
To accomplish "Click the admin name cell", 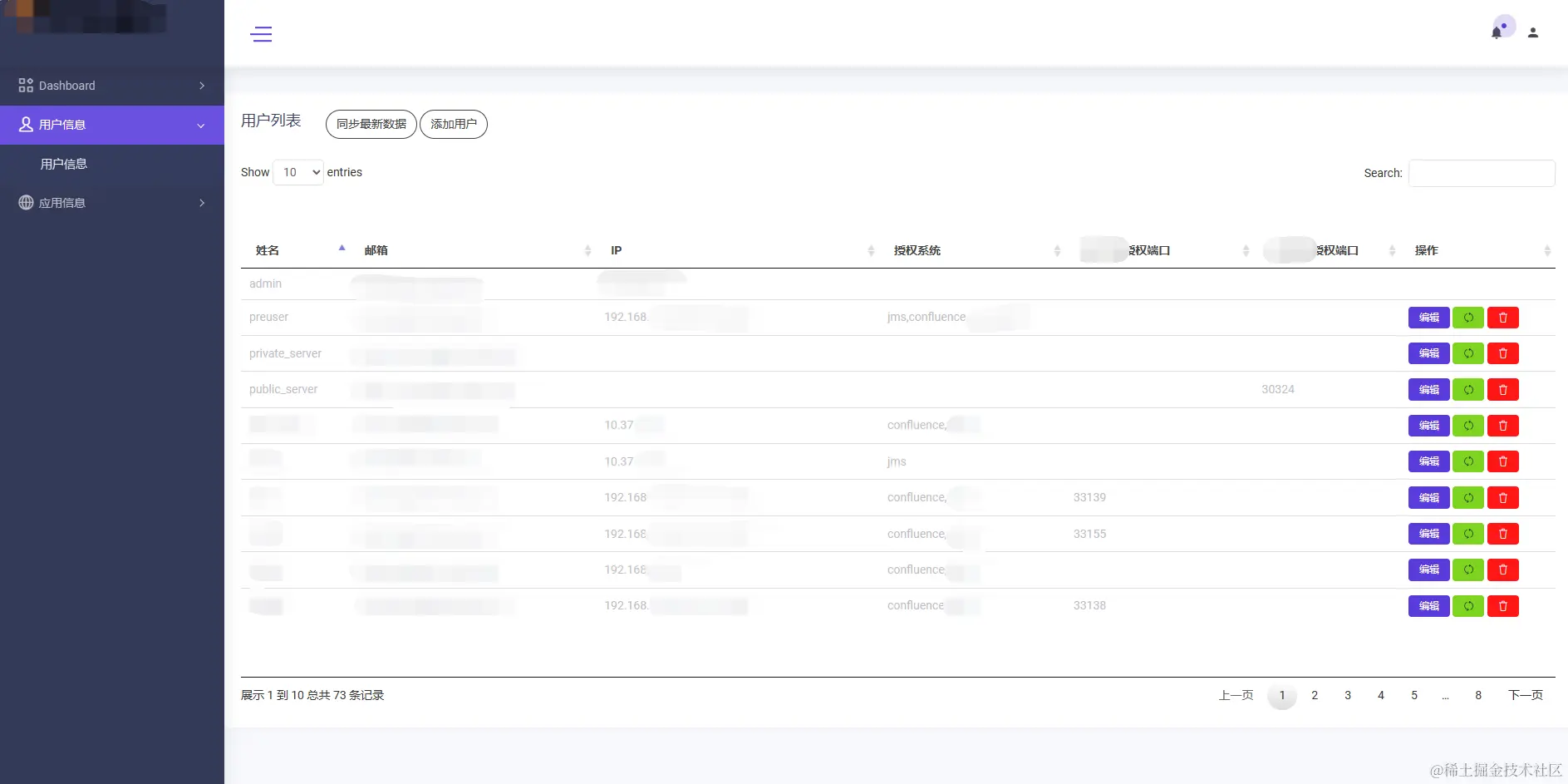I will (265, 284).
